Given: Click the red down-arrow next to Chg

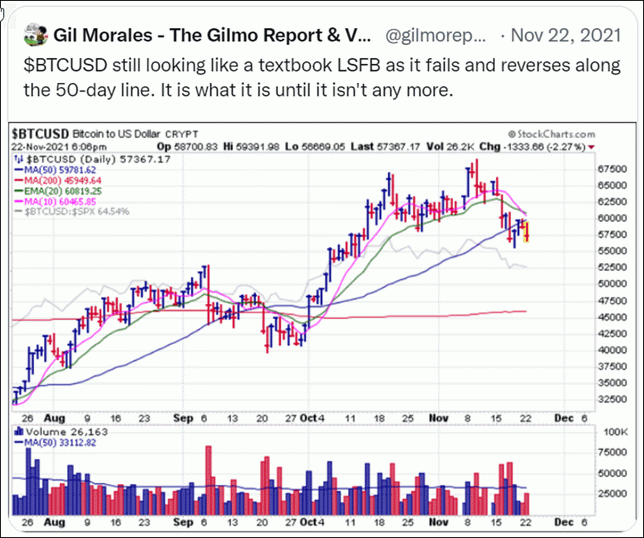Looking at the screenshot, I should coord(591,147).
